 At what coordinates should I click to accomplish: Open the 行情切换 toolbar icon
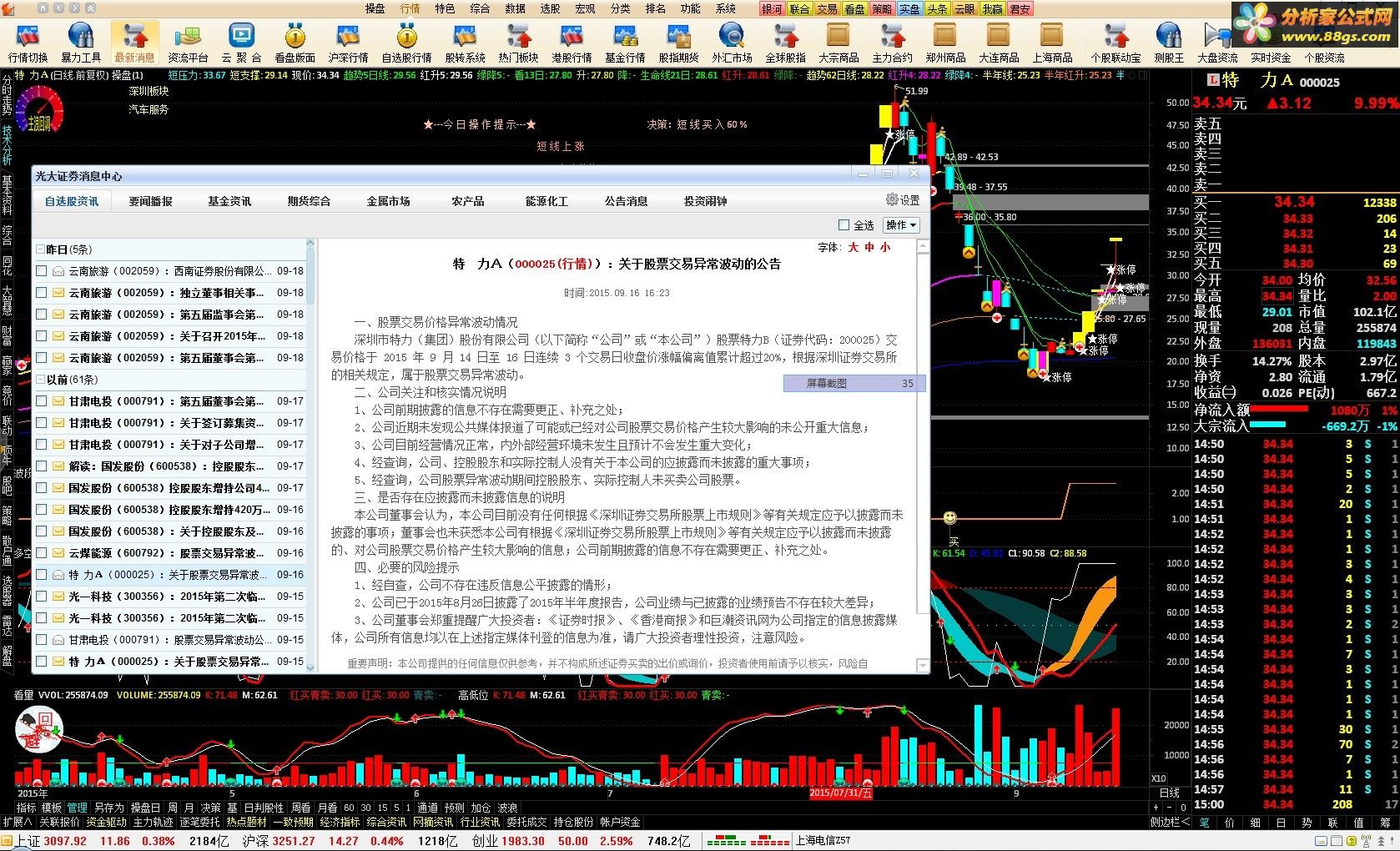[28, 43]
